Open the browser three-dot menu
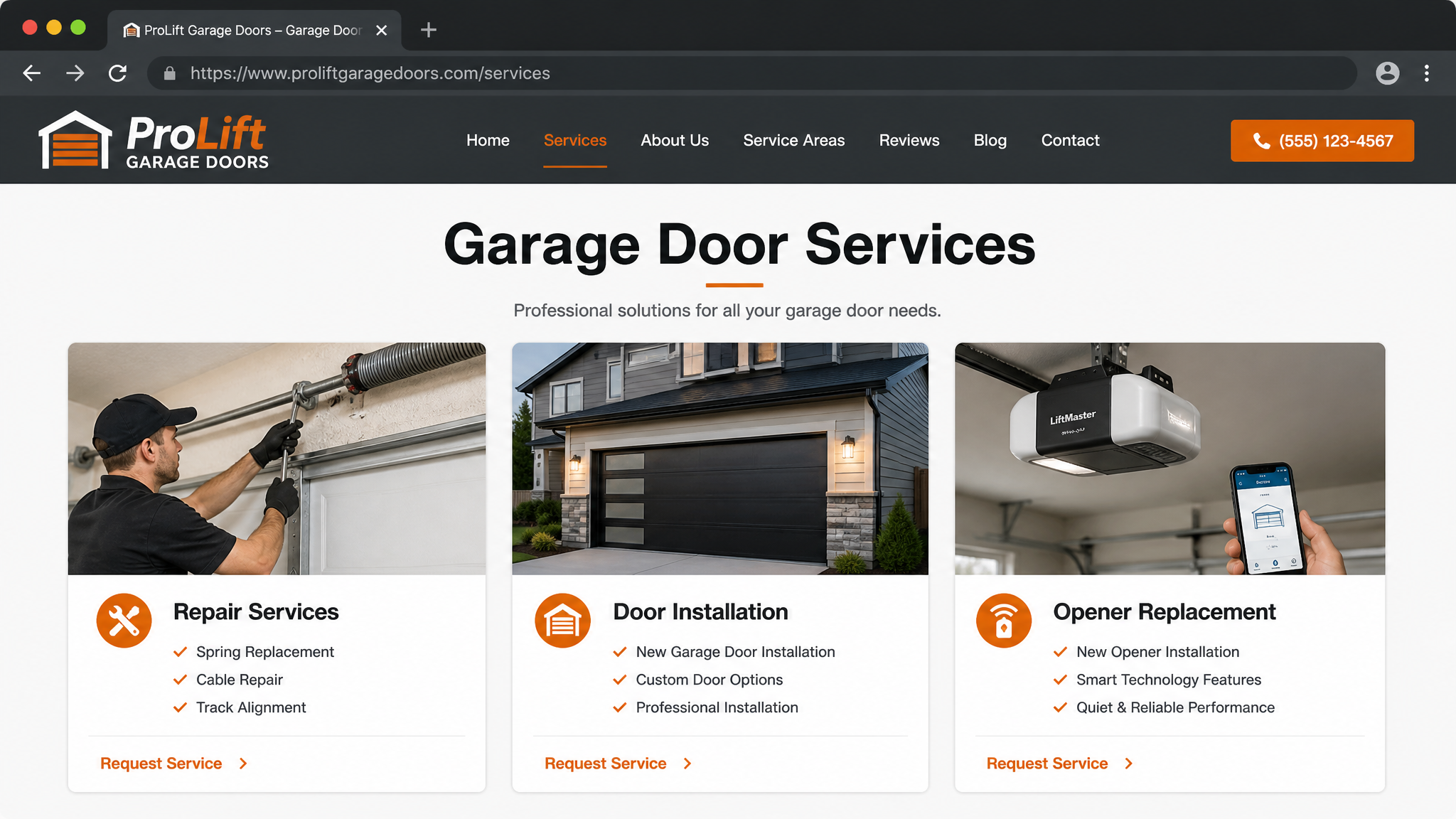This screenshot has height=819, width=1456. (1426, 73)
